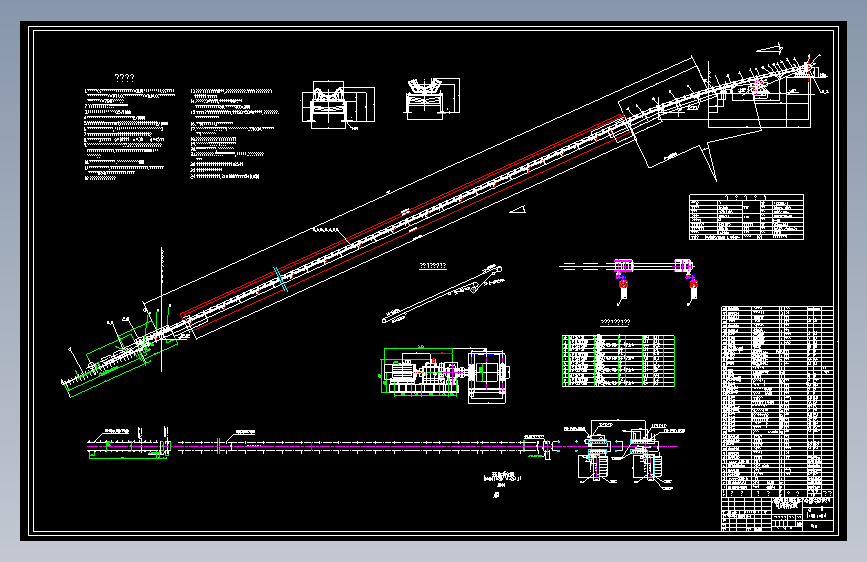Image resolution: width=867 pixels, height=562 pixels.
Task: Click the second trough idler cross-section view
Action: pos(432,98)
